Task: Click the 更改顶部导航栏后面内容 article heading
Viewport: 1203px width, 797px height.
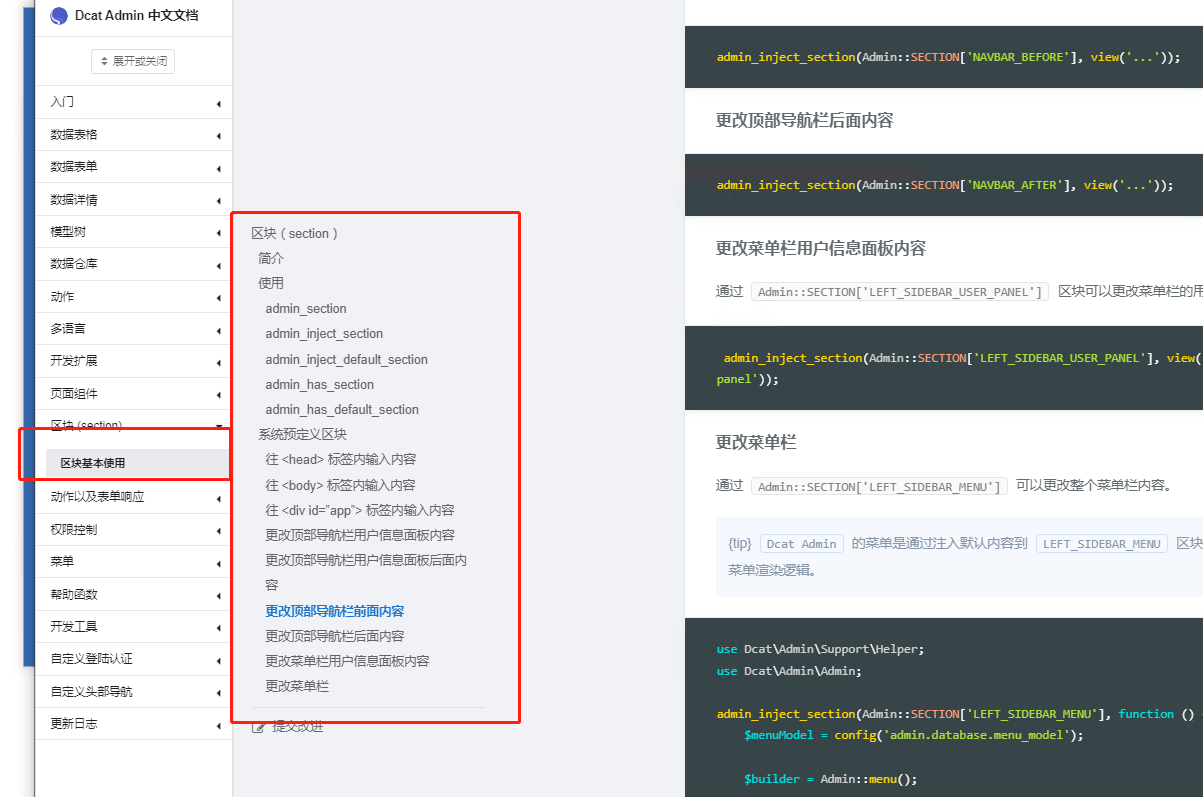Action: pyautogui.click(x=804, y=120)
